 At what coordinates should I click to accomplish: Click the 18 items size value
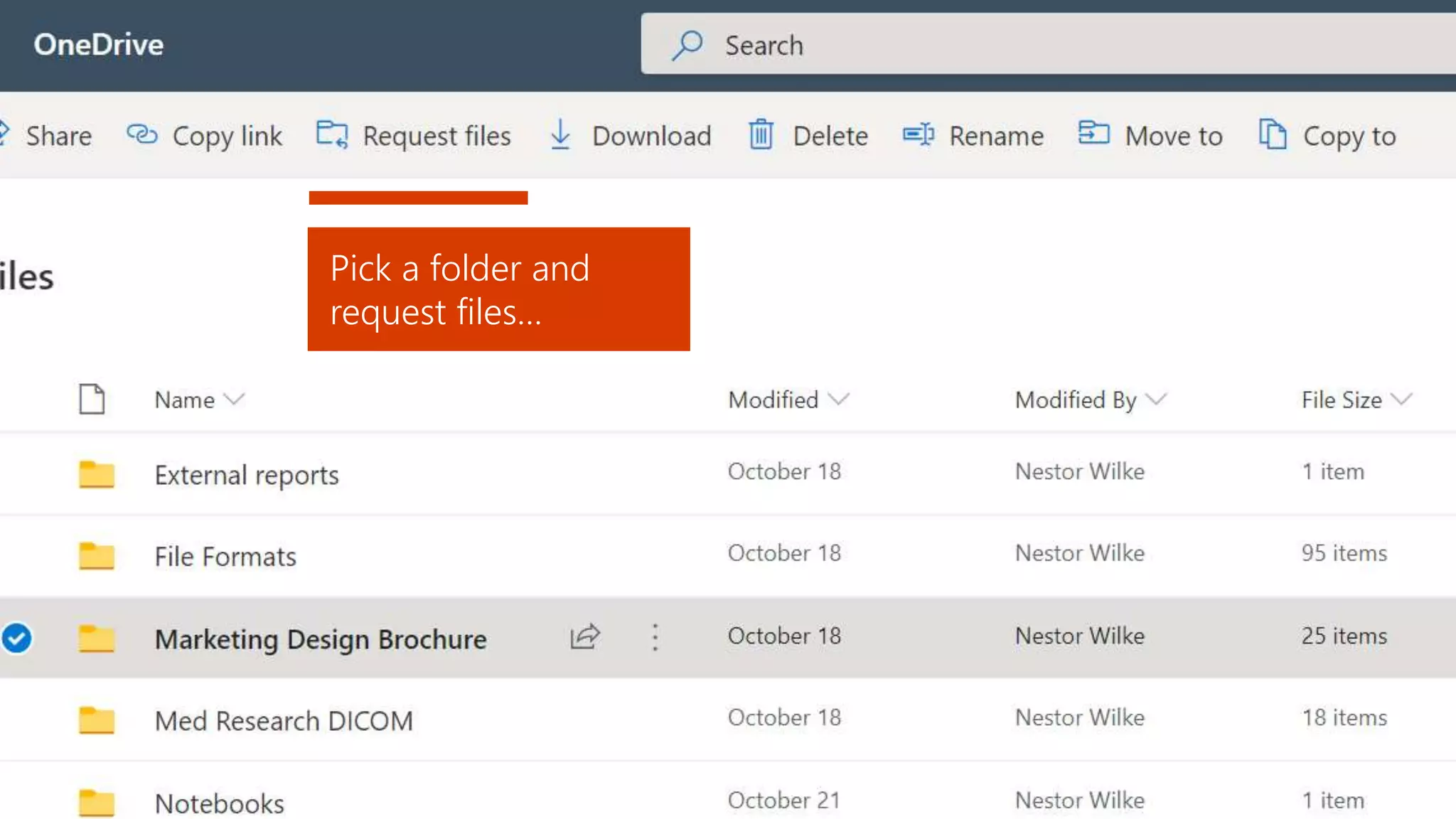click(1344, 717)
